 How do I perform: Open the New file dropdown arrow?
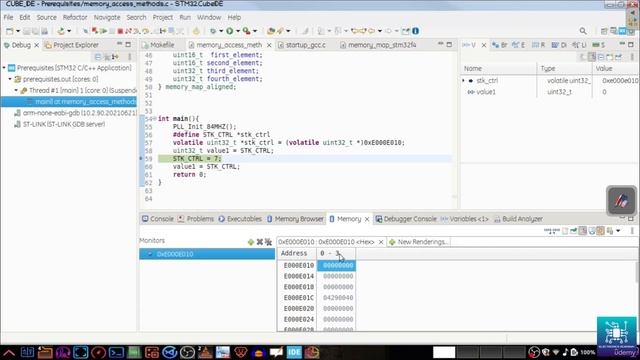click(x=18, y=31)
